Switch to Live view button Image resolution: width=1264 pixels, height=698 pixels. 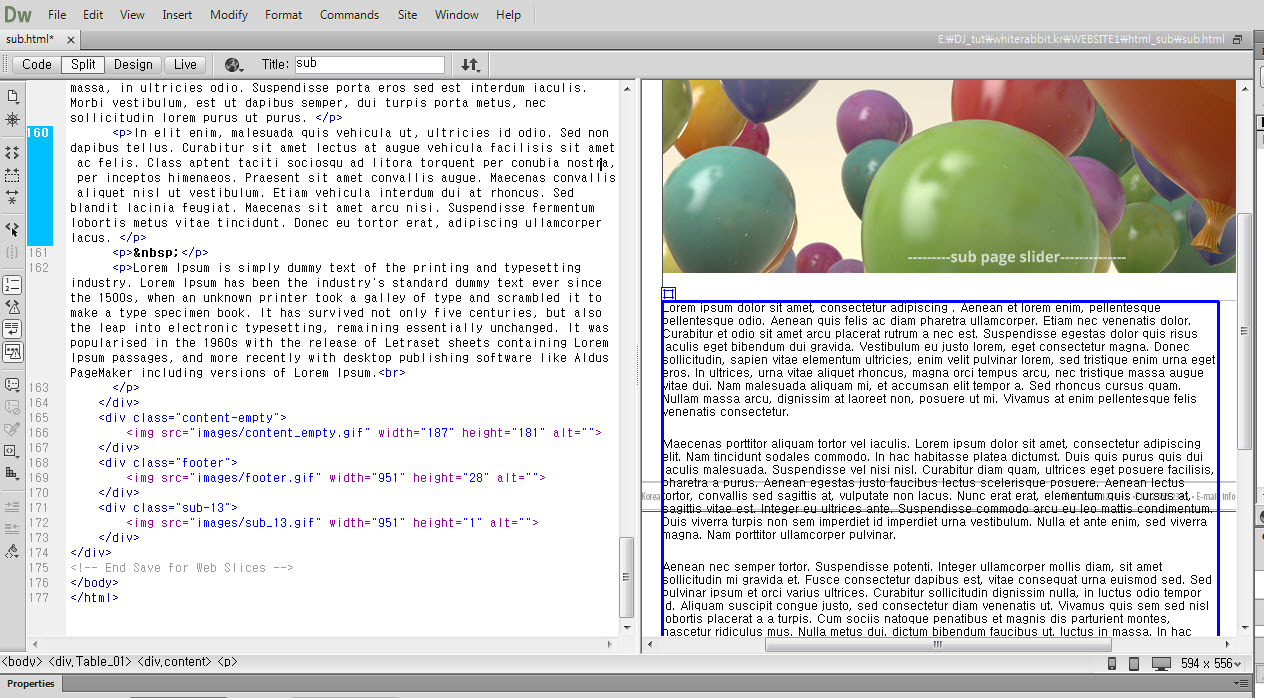tap(185, 64)
